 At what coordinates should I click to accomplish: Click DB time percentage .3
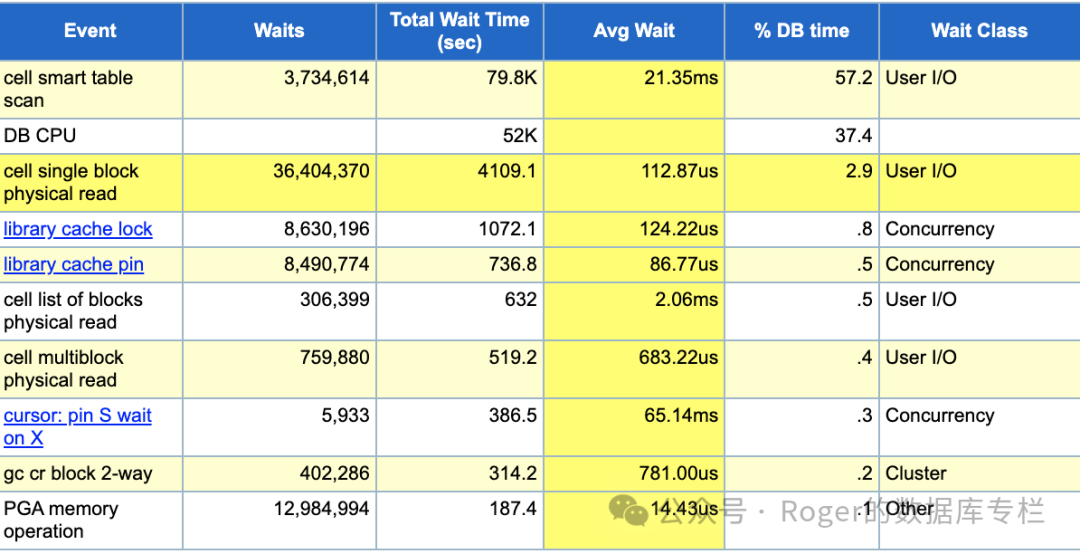pos(864,416)
